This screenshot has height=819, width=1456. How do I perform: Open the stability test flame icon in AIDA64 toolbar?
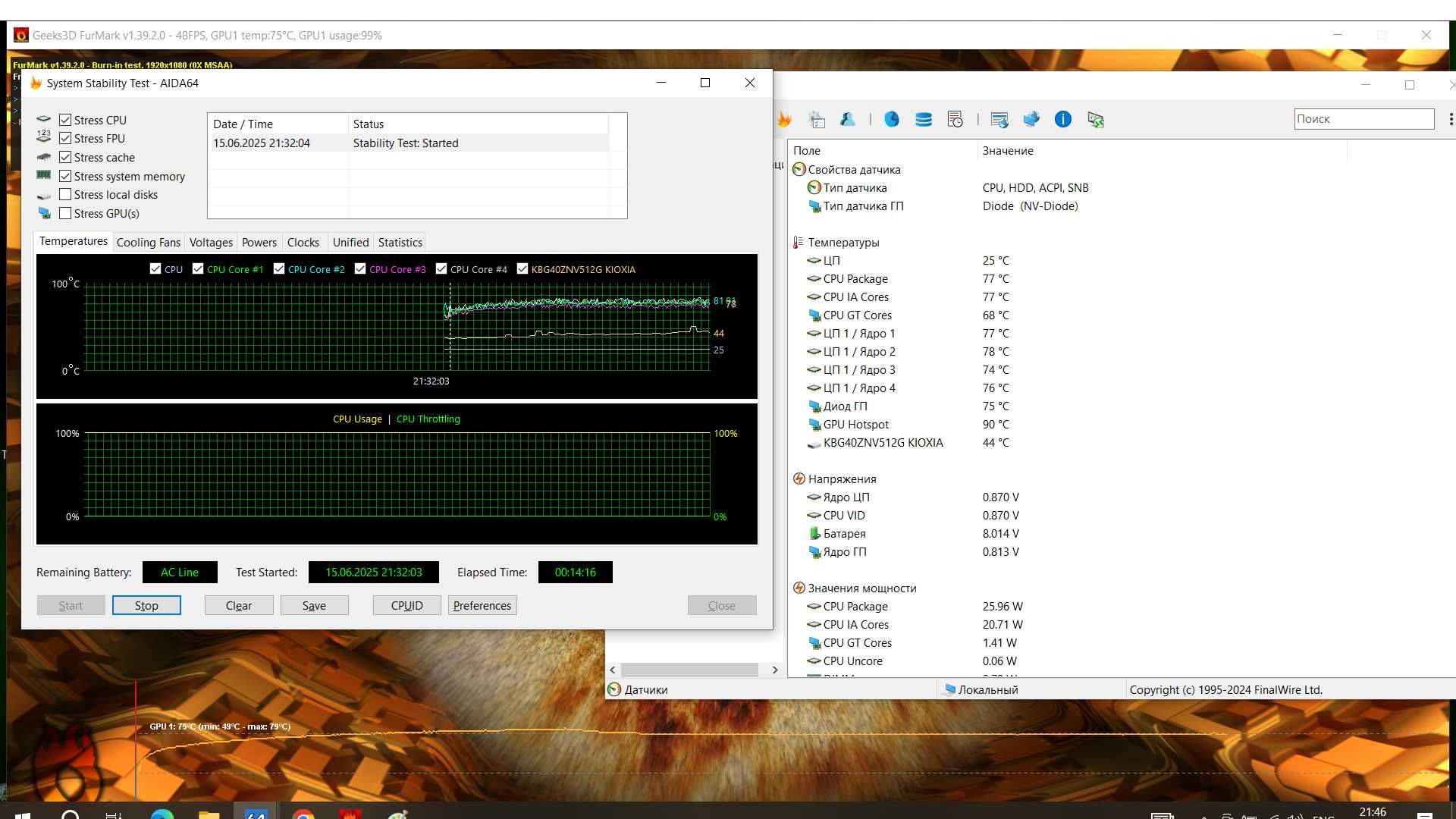coord(785,119)
